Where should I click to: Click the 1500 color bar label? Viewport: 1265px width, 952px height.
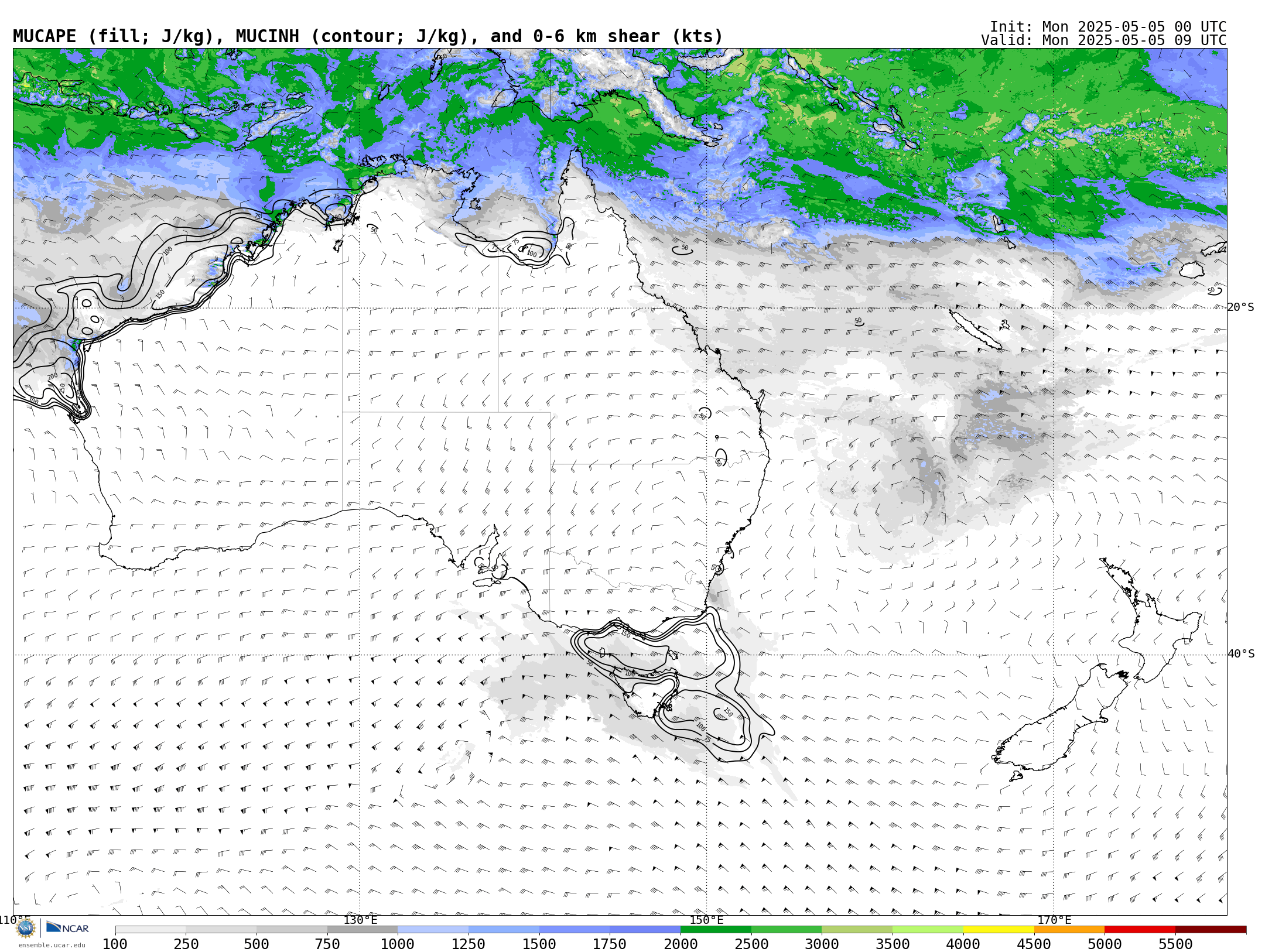[539, 944]
